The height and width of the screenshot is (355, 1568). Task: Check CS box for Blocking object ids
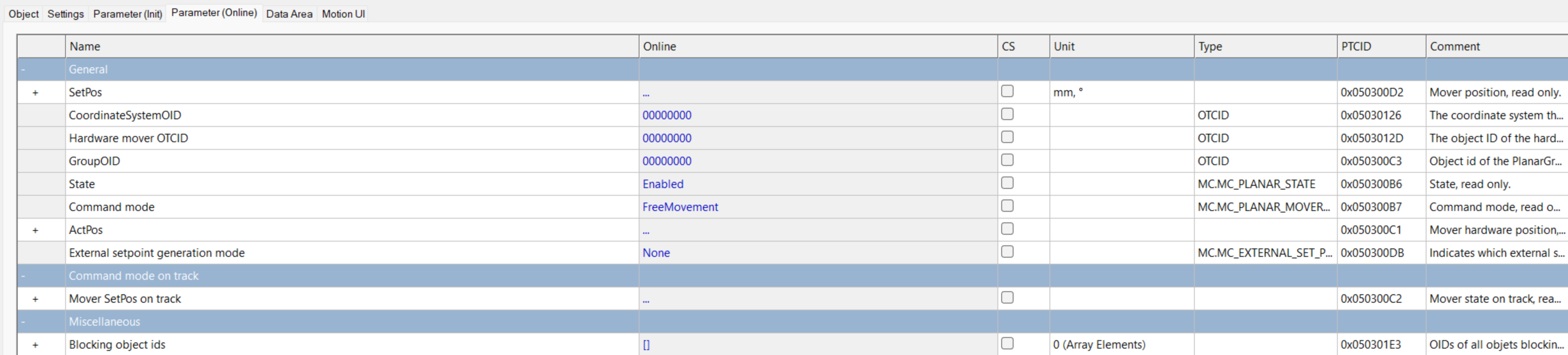click(x=1007, y=344)
